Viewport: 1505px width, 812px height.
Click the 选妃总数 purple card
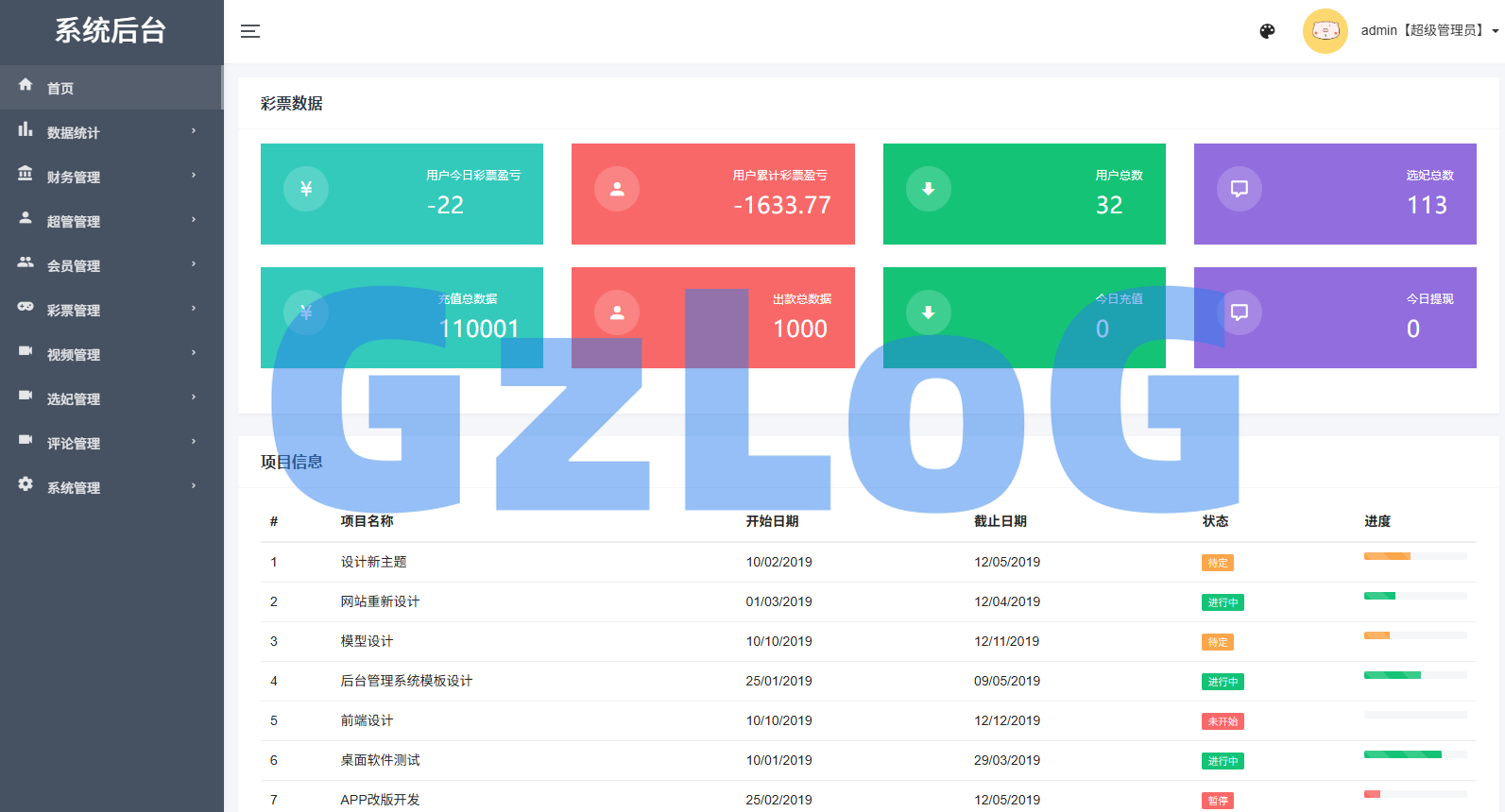(x=1334, y=194)
